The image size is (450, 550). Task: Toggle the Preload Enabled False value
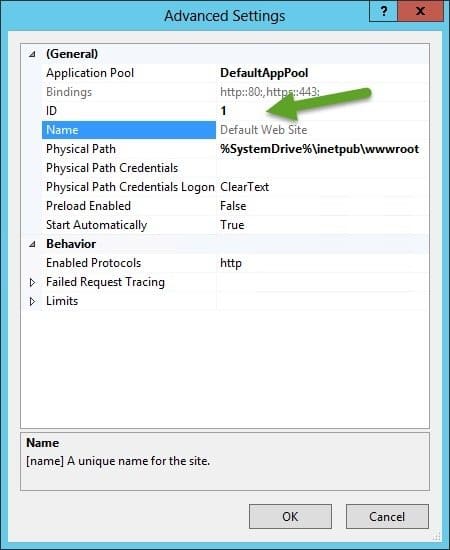[x=323, y=206]
